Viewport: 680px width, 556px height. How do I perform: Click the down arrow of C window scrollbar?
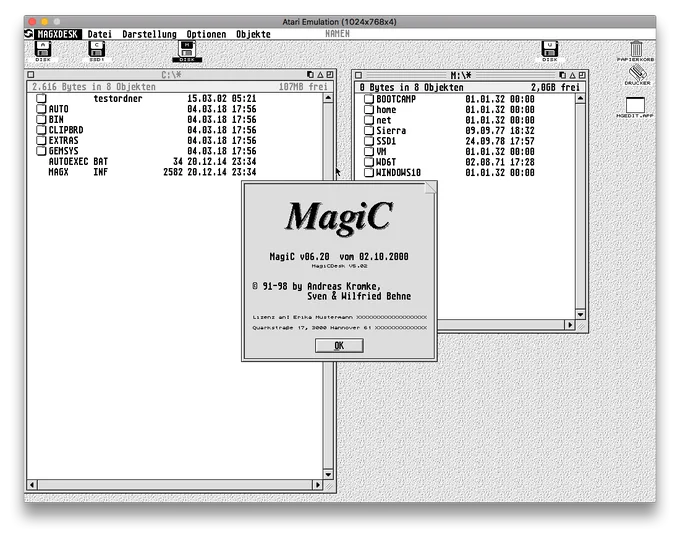pyautogui.click(x=328, y=474)
